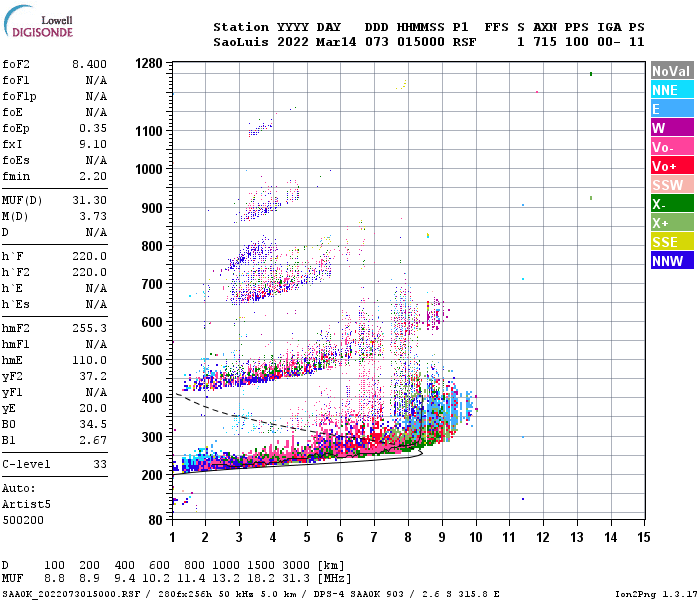Click the h`F2 value 220.0
This screenshot has width=700, height=600.
[90, 272]
